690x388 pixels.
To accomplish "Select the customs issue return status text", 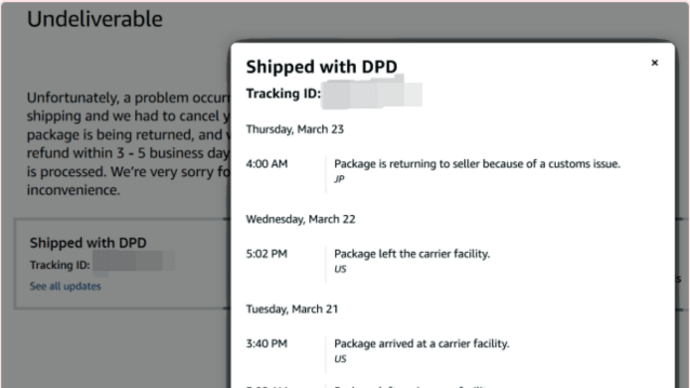I will (477, 164).
